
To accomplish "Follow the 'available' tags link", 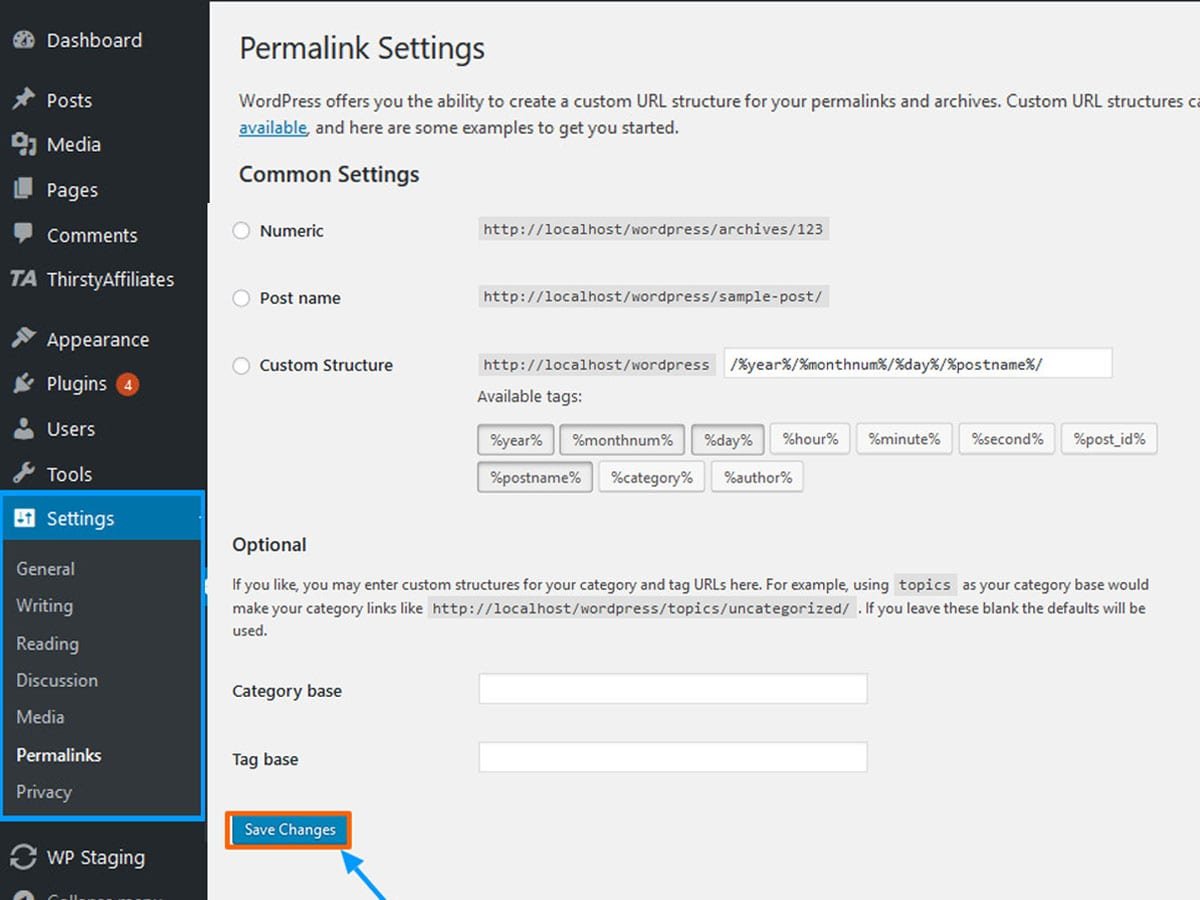I will [x=273, y=127].
